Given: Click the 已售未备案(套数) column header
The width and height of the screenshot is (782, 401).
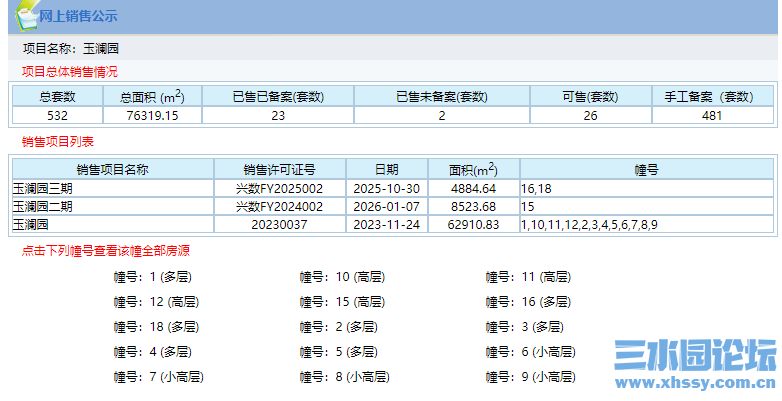Looking at the screenshot, I should [442, 96].
